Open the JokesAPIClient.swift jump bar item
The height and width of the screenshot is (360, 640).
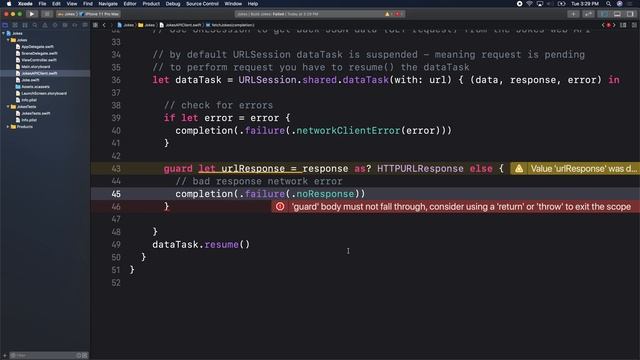[180, 25]
